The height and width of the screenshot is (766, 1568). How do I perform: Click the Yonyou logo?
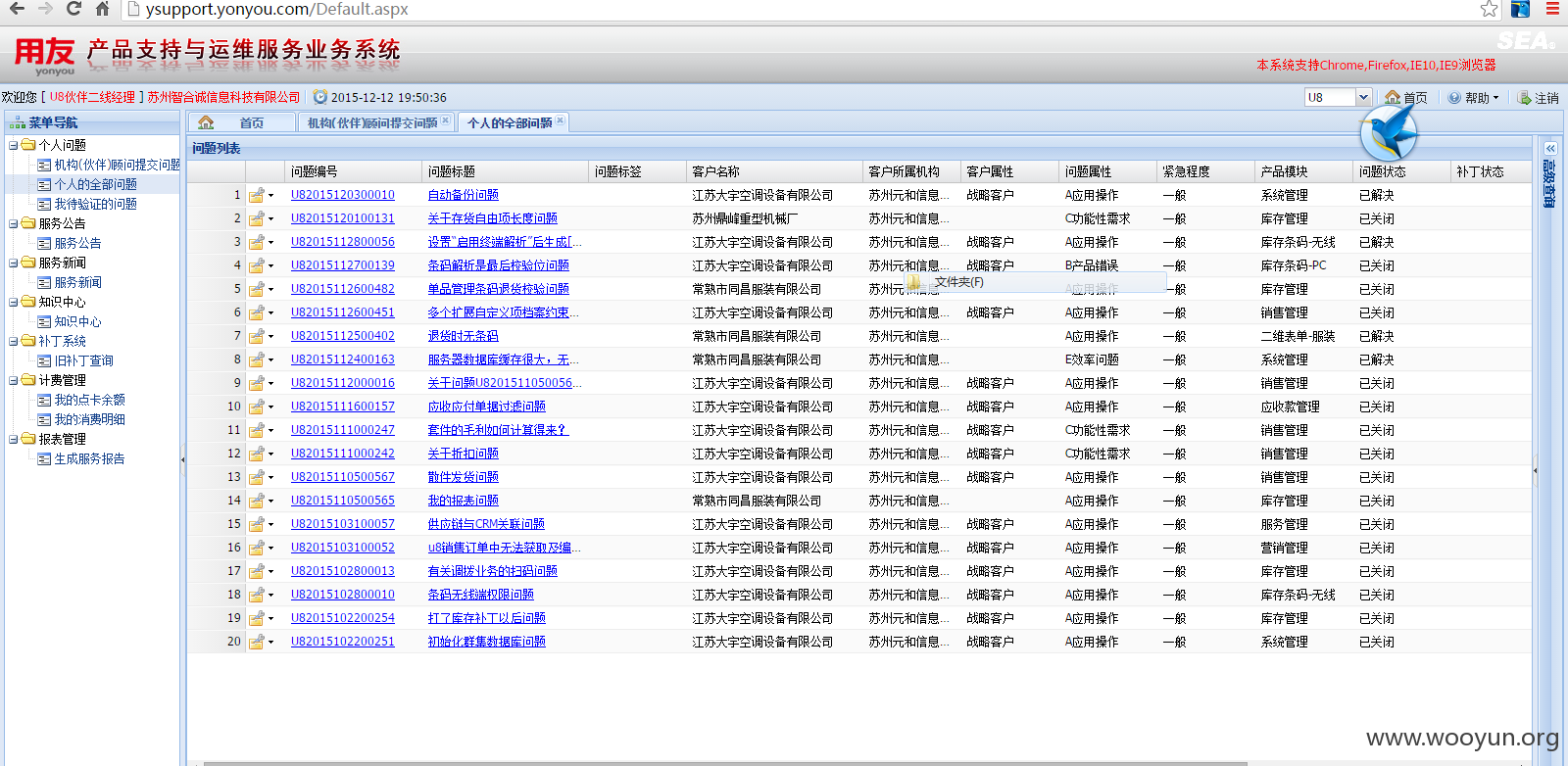[44, 56]
